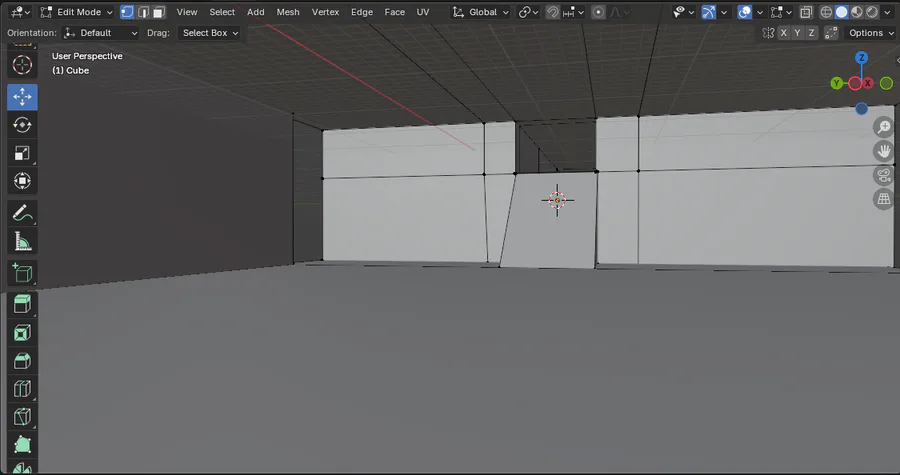The height and width of the screenshot is (475, 900).
Task: Select the Move tool
Action: pos(22,97)
